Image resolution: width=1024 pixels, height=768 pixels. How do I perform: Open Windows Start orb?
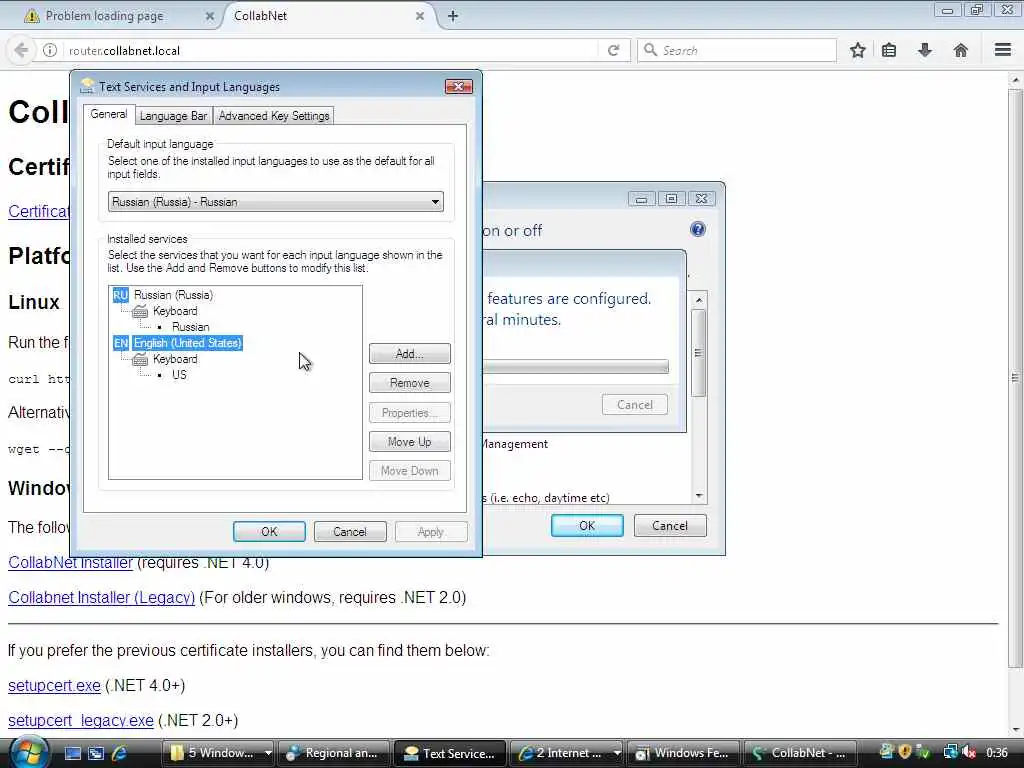[x=29, y=753]
